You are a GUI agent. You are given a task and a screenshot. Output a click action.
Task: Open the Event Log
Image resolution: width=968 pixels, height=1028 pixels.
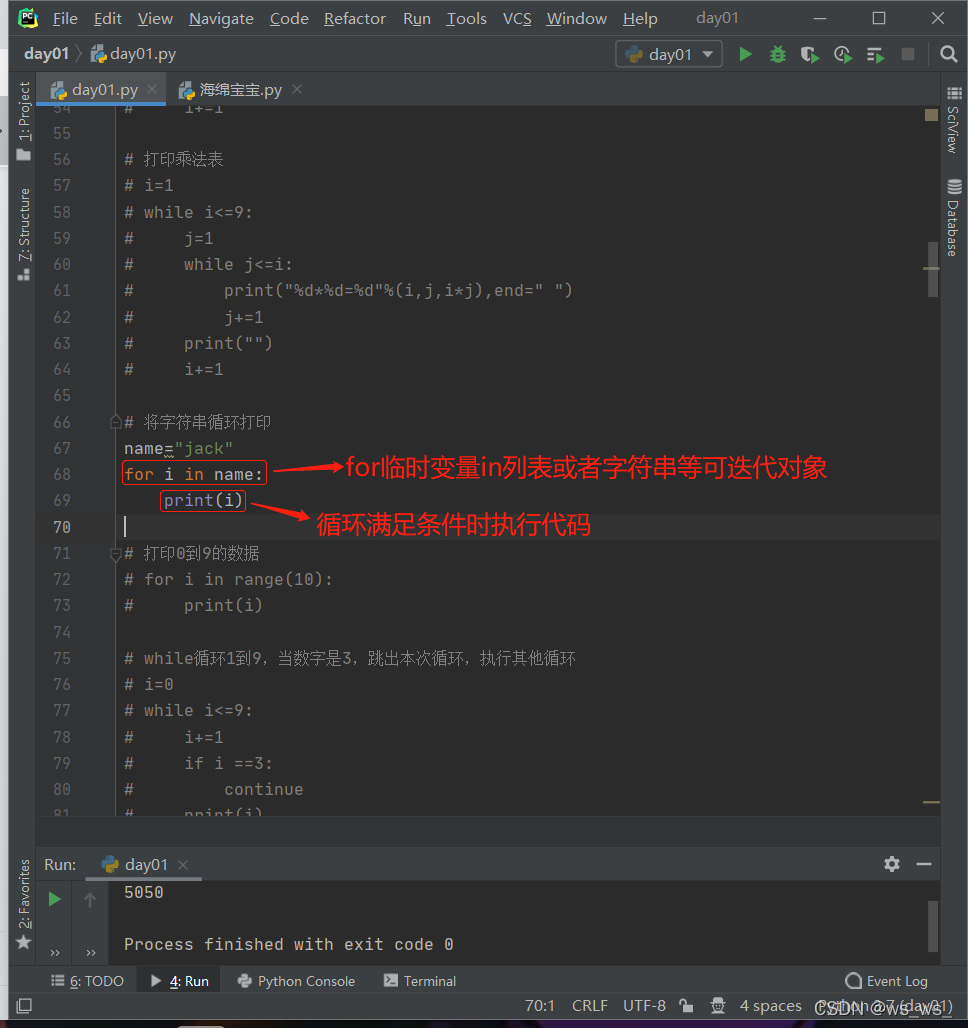pos(887,981)
